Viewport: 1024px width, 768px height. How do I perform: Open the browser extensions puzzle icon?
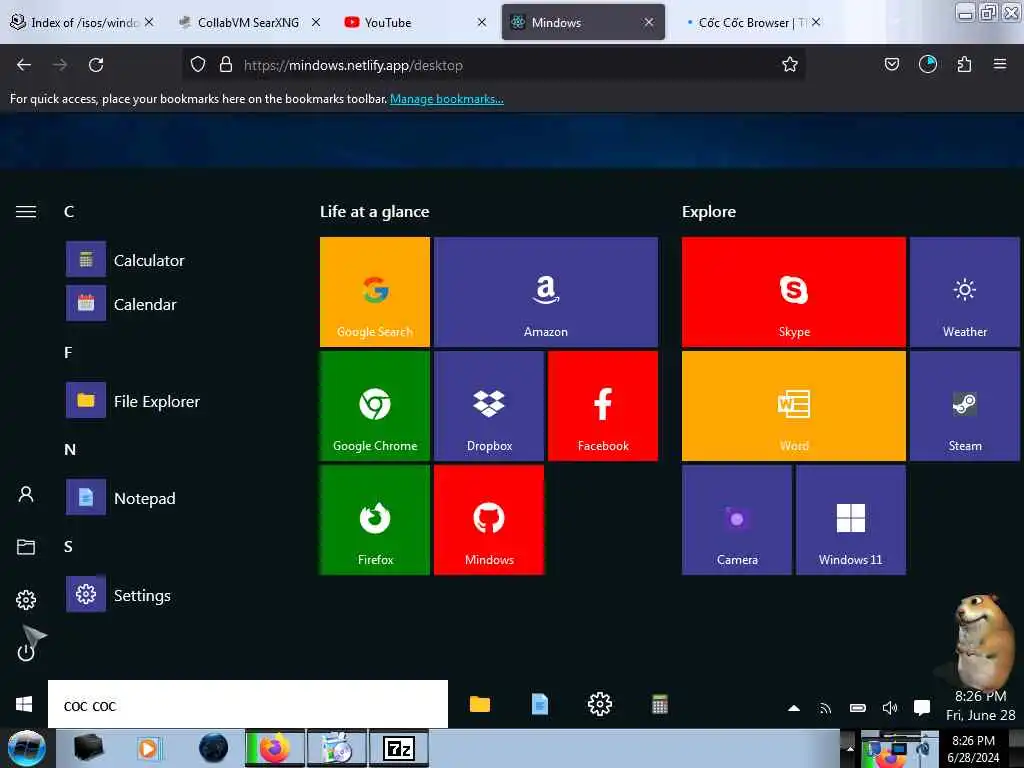(x=964, y=65)
